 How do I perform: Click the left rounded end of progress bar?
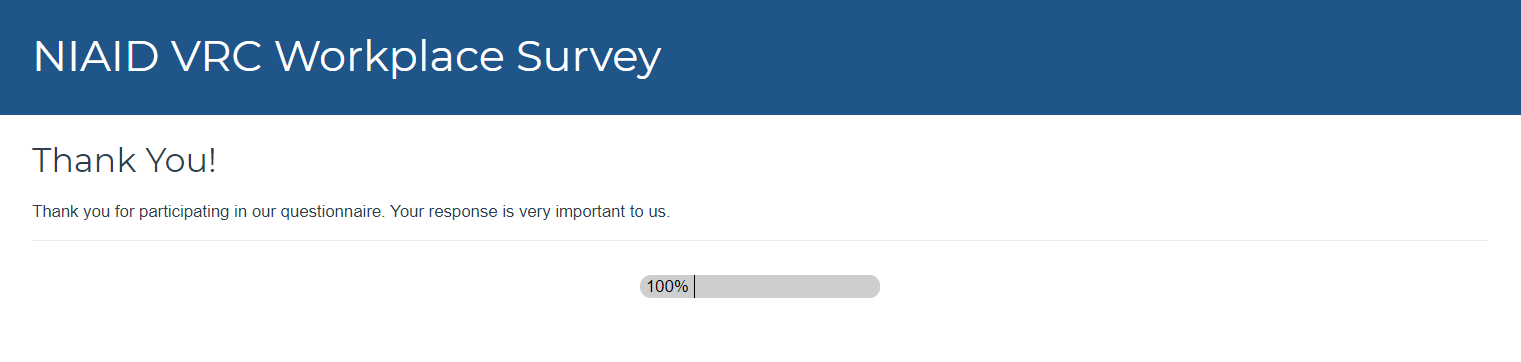click(x=645, y=287)
